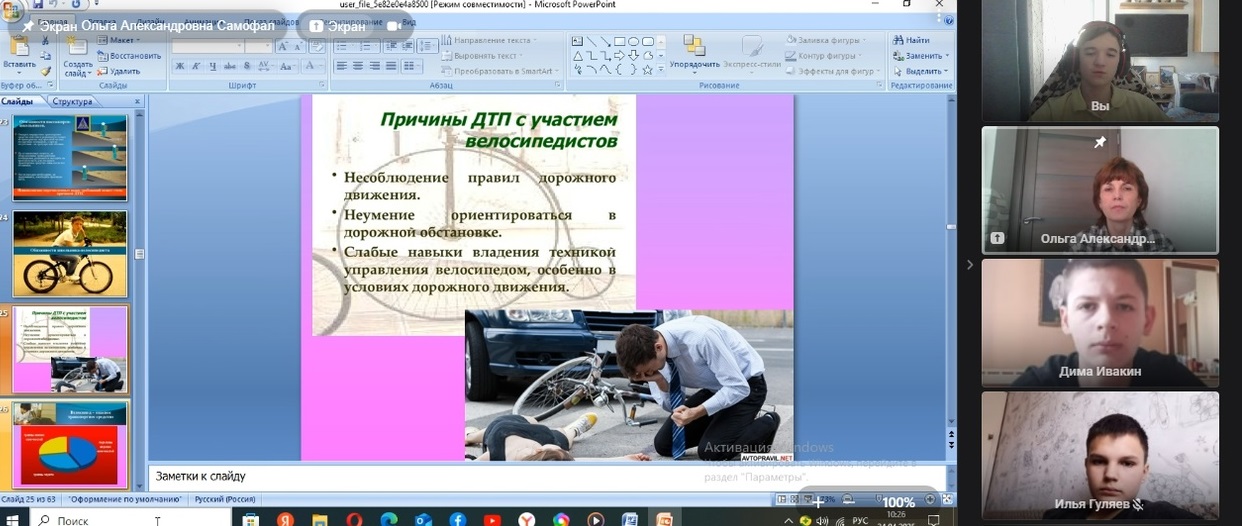The height and width of the screenshot is (526, 1242).
Task: Select the right arrow shape in gallery
Action: pyautogui.click(x=620, y=56)
